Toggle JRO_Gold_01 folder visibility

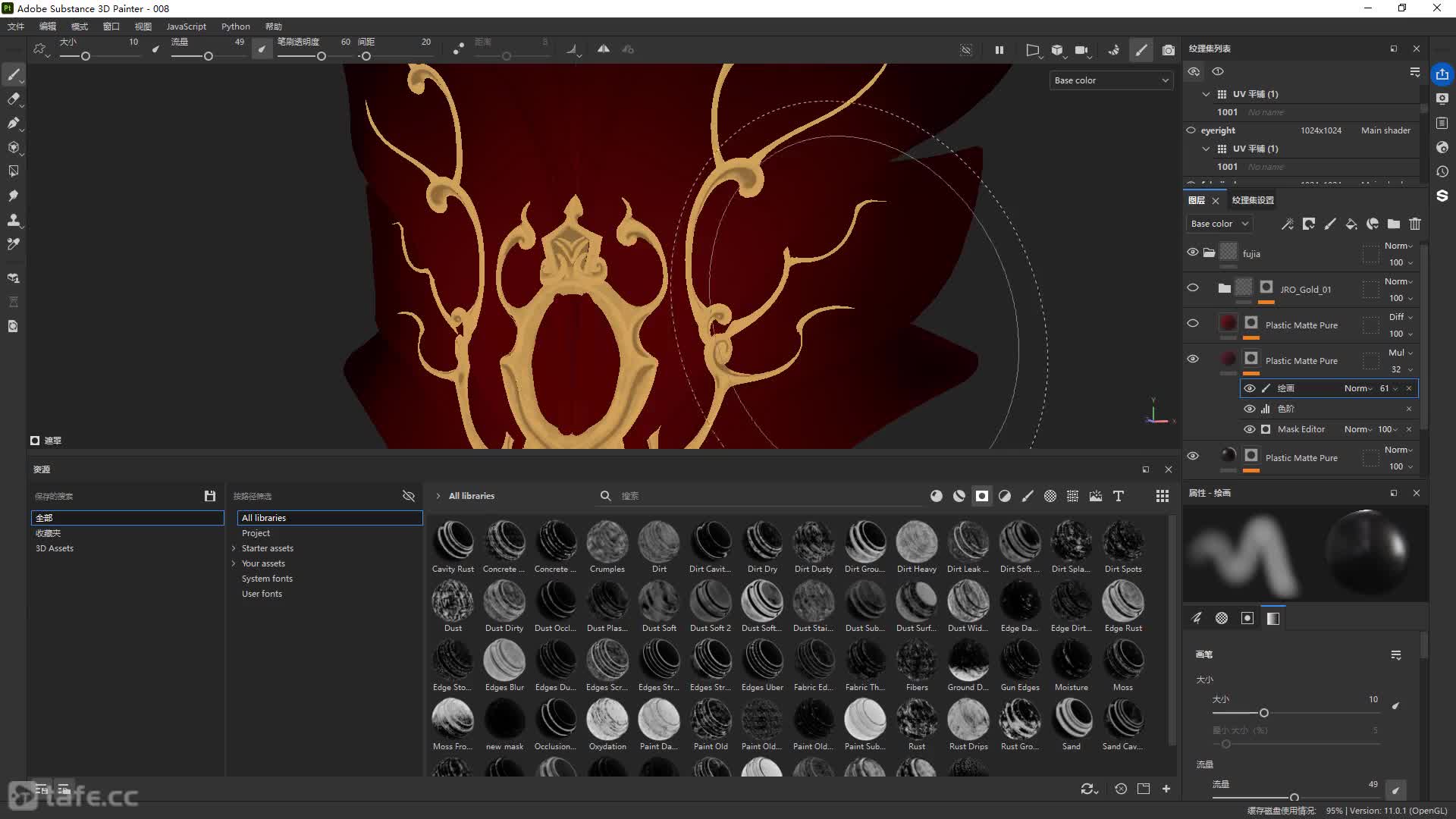1193,288
